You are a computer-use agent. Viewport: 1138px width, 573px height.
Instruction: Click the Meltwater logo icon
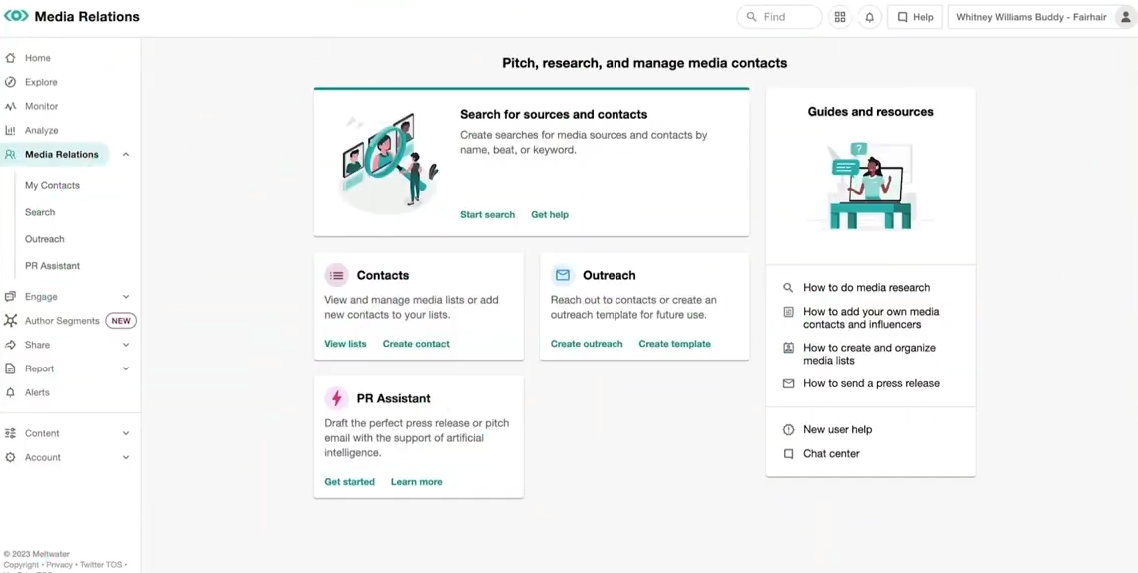pyautogui.click(x=16, y=16)
